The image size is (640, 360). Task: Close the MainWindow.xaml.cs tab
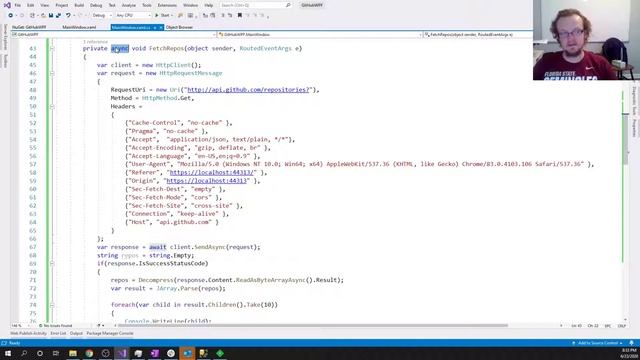(x=161, y=27)
